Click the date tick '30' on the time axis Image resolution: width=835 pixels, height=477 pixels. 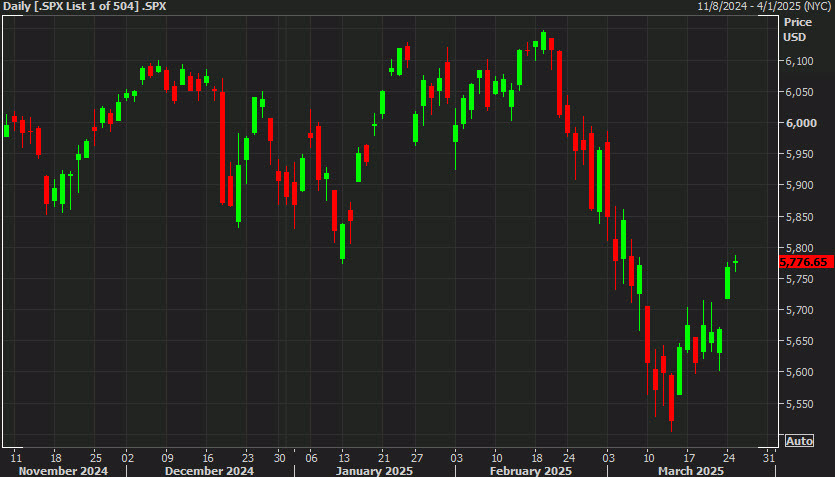coord(280,458)
